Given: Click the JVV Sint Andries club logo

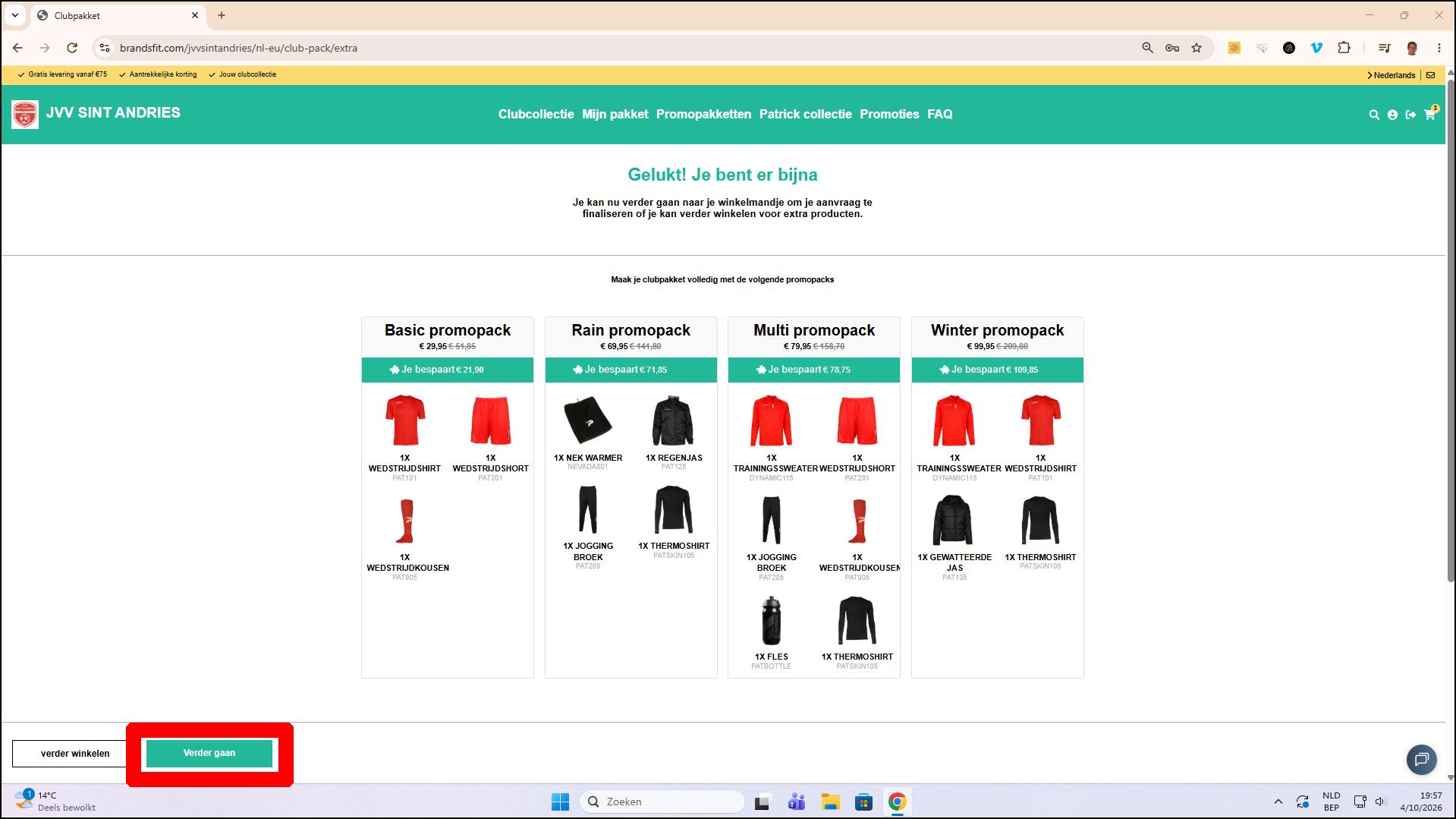Looking at the screenshot, I should (25, 115).
